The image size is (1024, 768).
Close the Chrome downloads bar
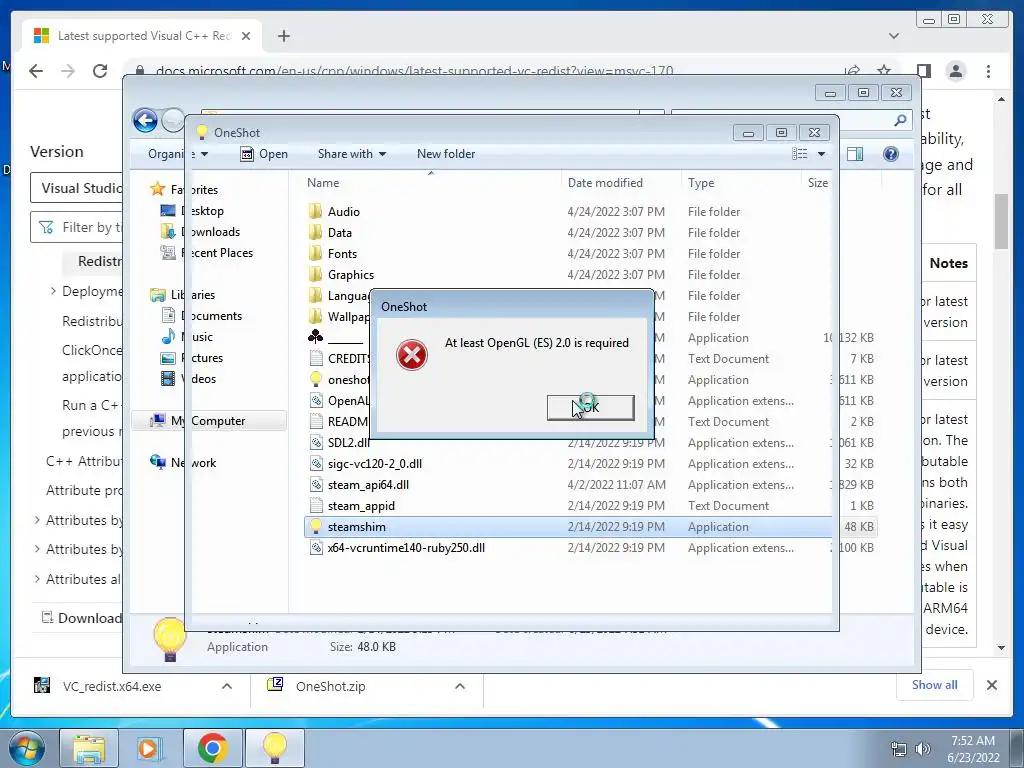(x=991, y=685)
